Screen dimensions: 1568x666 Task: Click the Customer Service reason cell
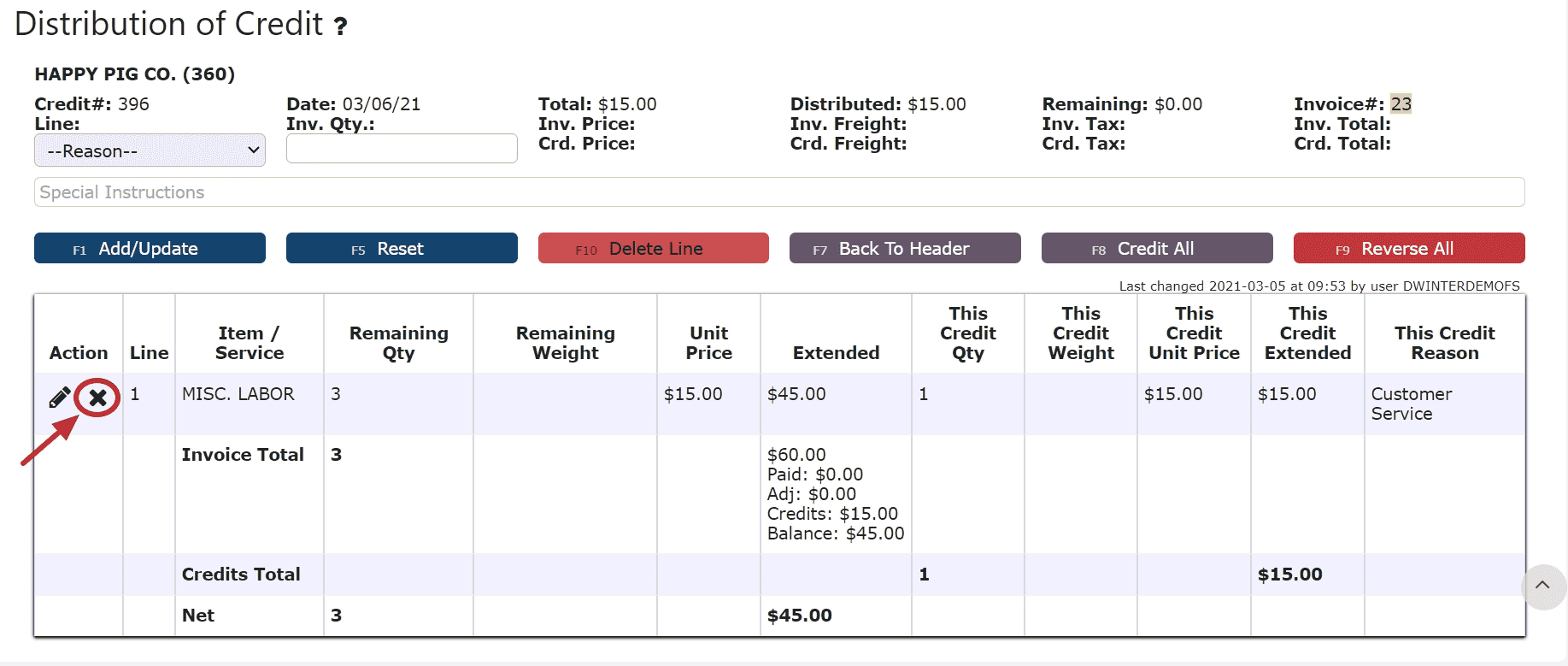pyautogui.click(x=1411, y=404)
